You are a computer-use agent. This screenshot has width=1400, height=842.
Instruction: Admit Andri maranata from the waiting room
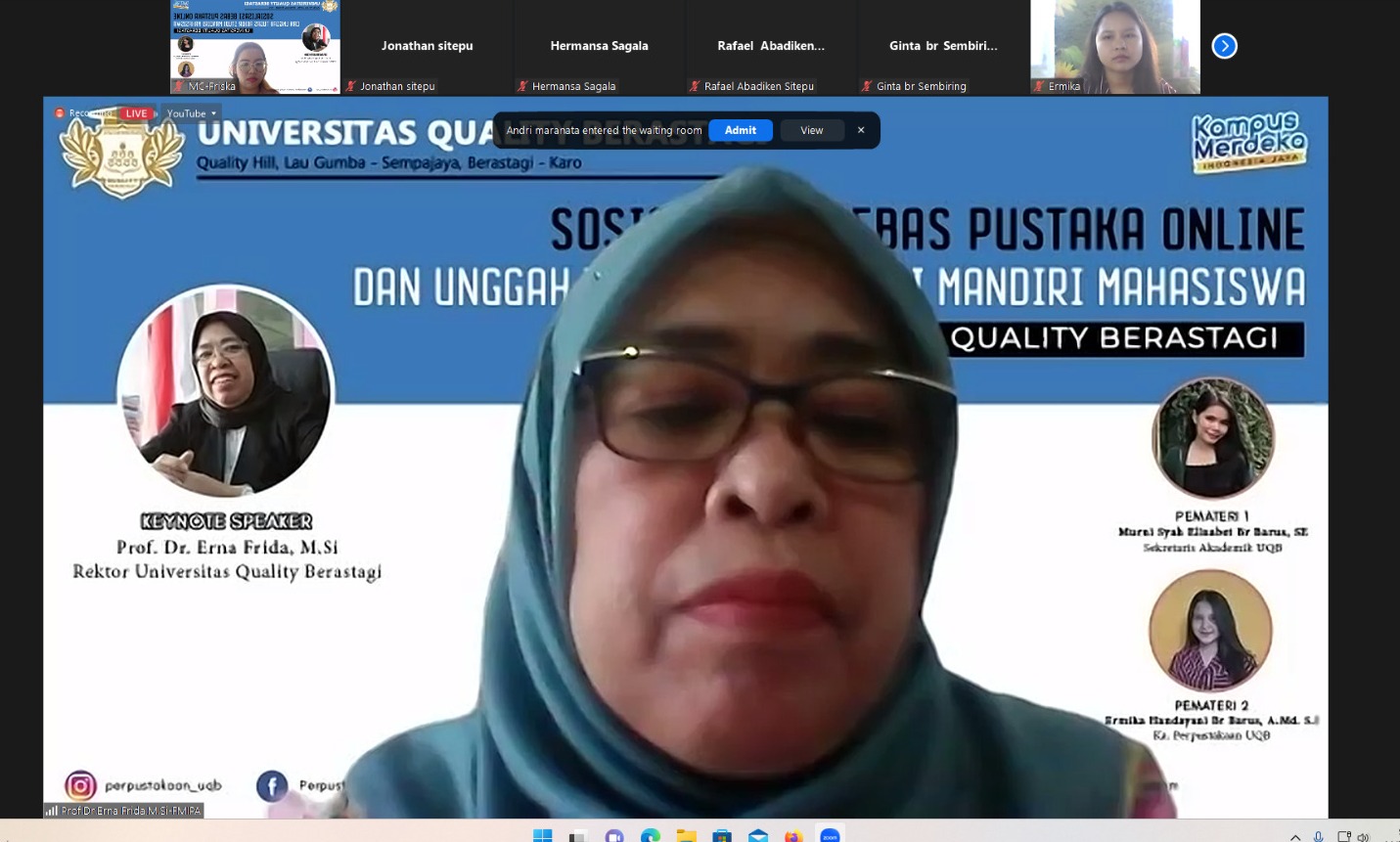click(741, 130)
